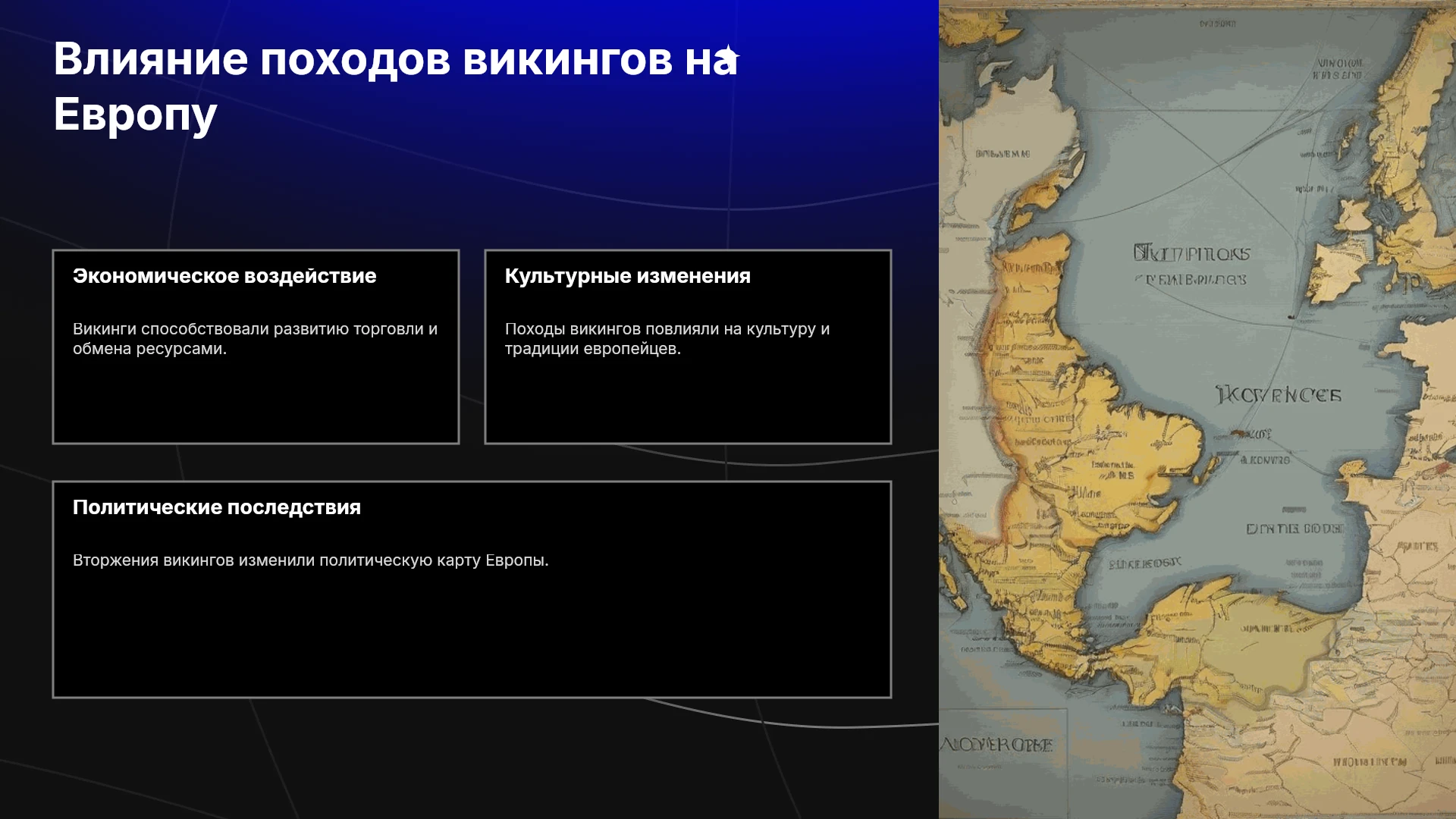
Task: Click the word 'Влияние' in the title
Action: click(151, 59)
